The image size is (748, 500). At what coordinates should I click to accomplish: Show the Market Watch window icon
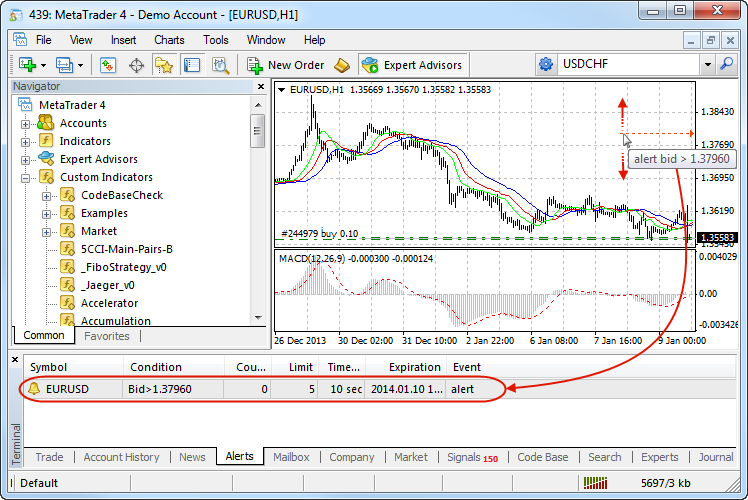[108, 65]
